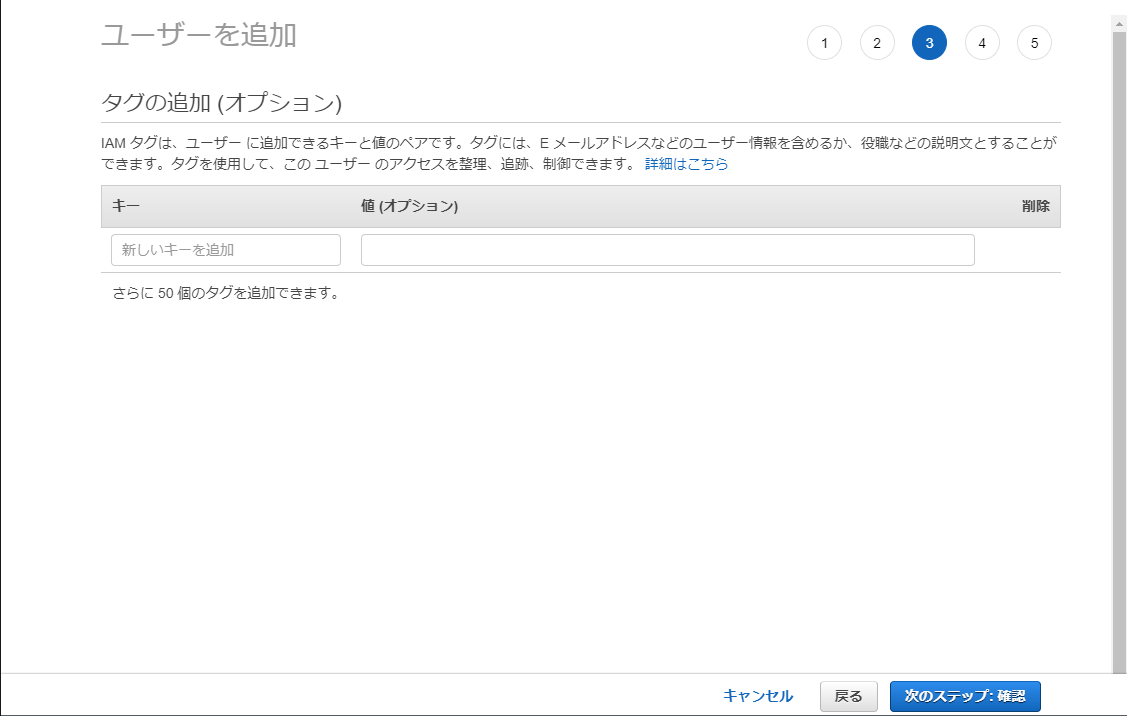Focus the 新しいキーを追加 key field
This screenshot has height=716, width=1127.
tap(226, 249)
